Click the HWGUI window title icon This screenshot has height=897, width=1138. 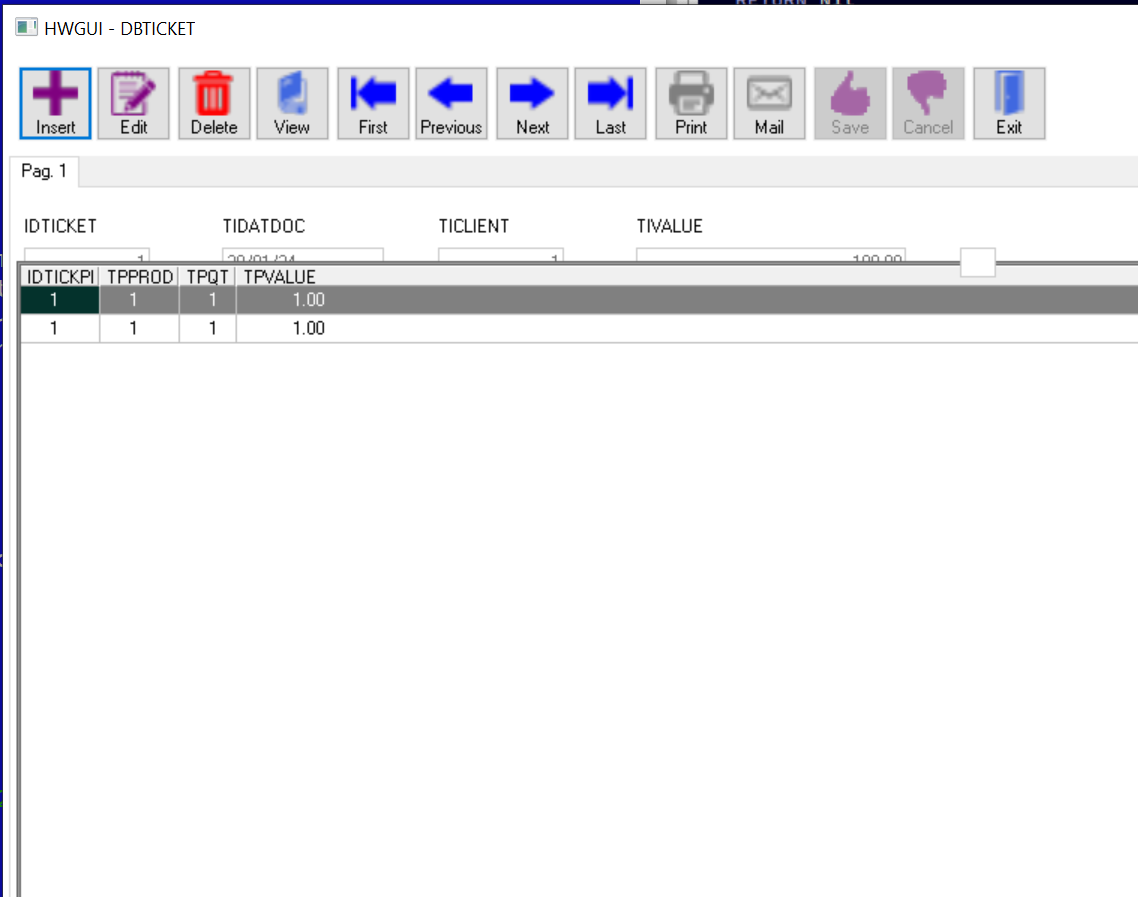coord(26,28)
